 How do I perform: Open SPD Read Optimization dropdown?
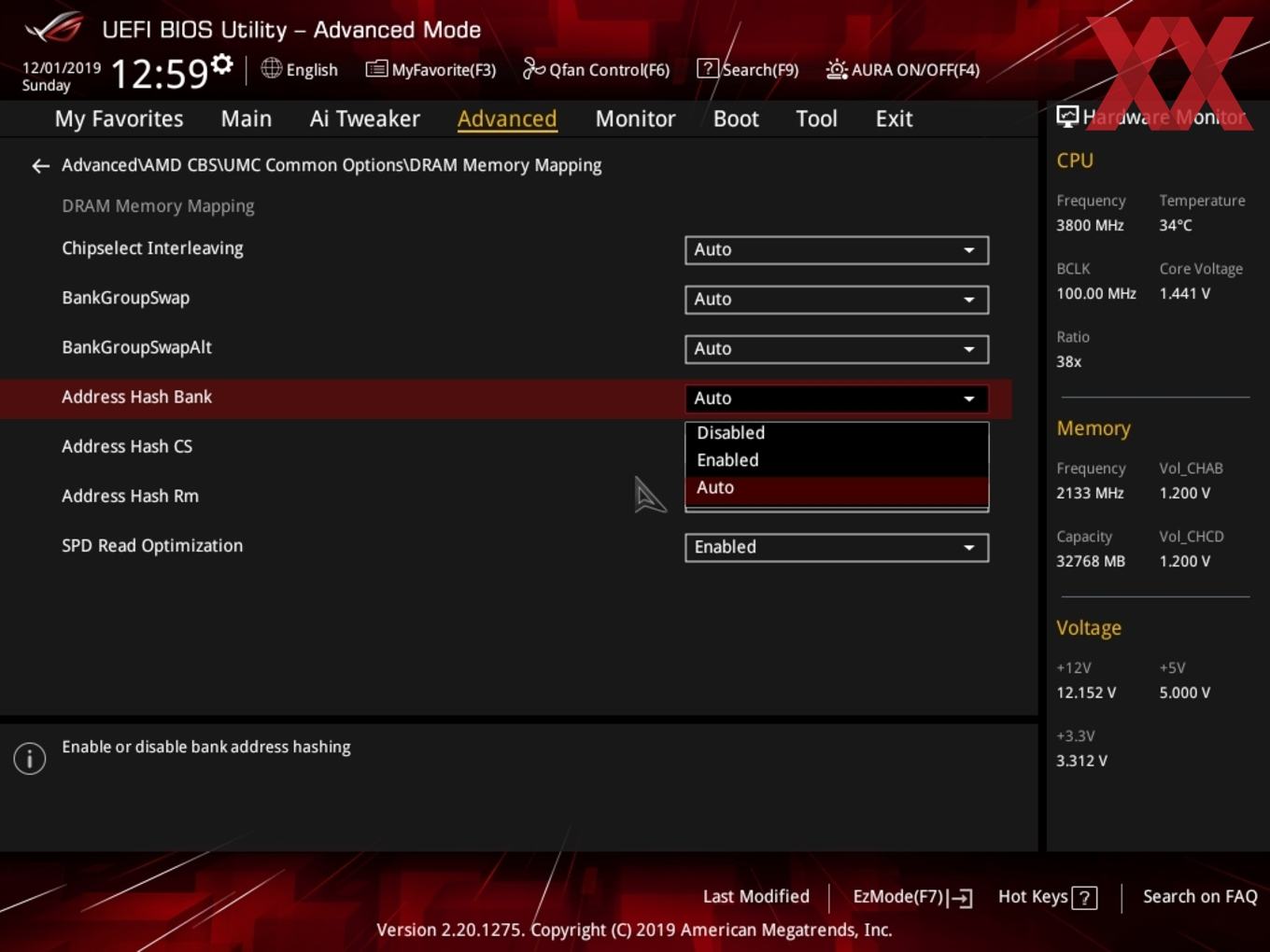(837, 547)
